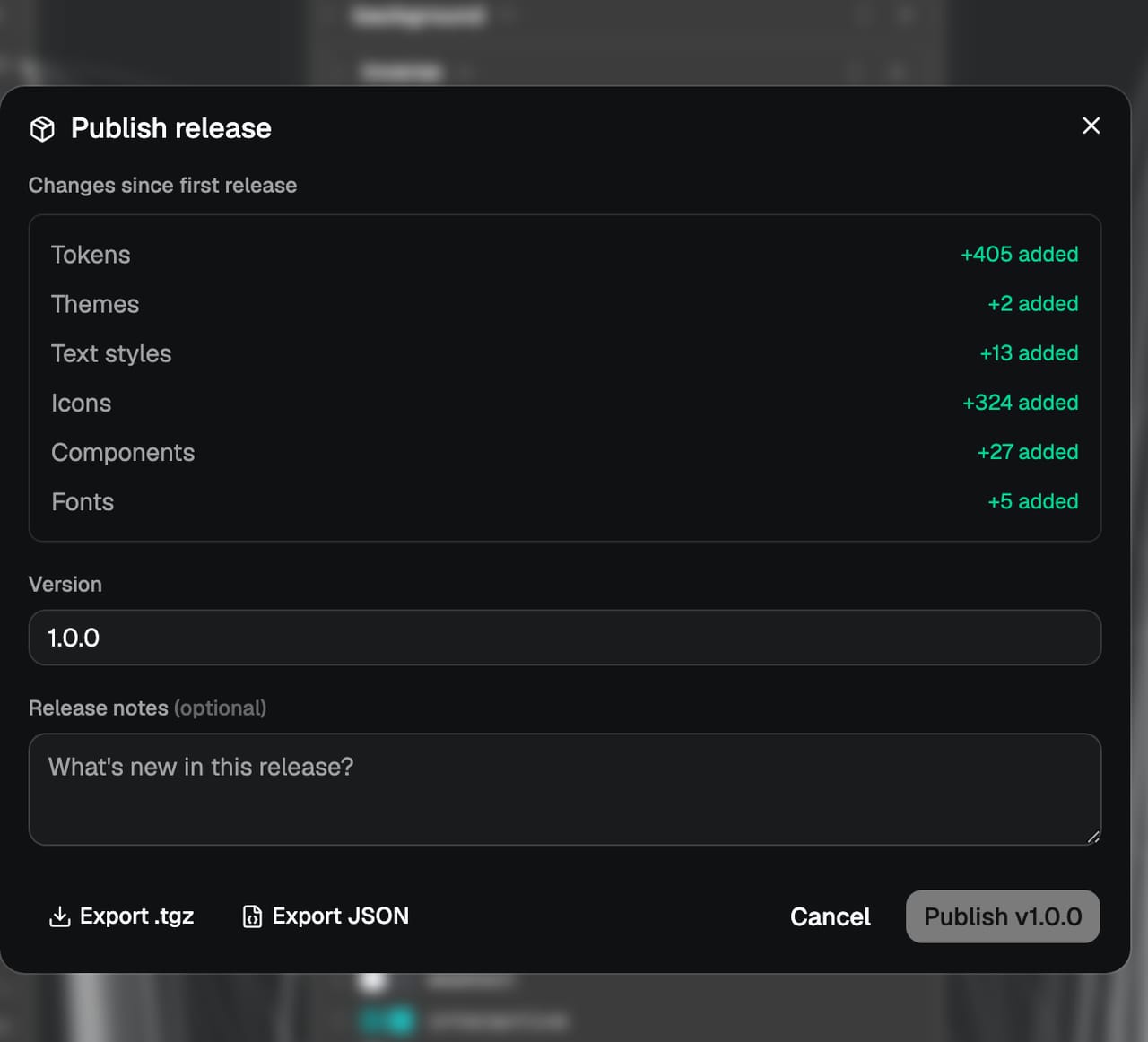Screen dimensions: 1148x1042
Task: Click the +13 added count
Action: pos(1029,353)
